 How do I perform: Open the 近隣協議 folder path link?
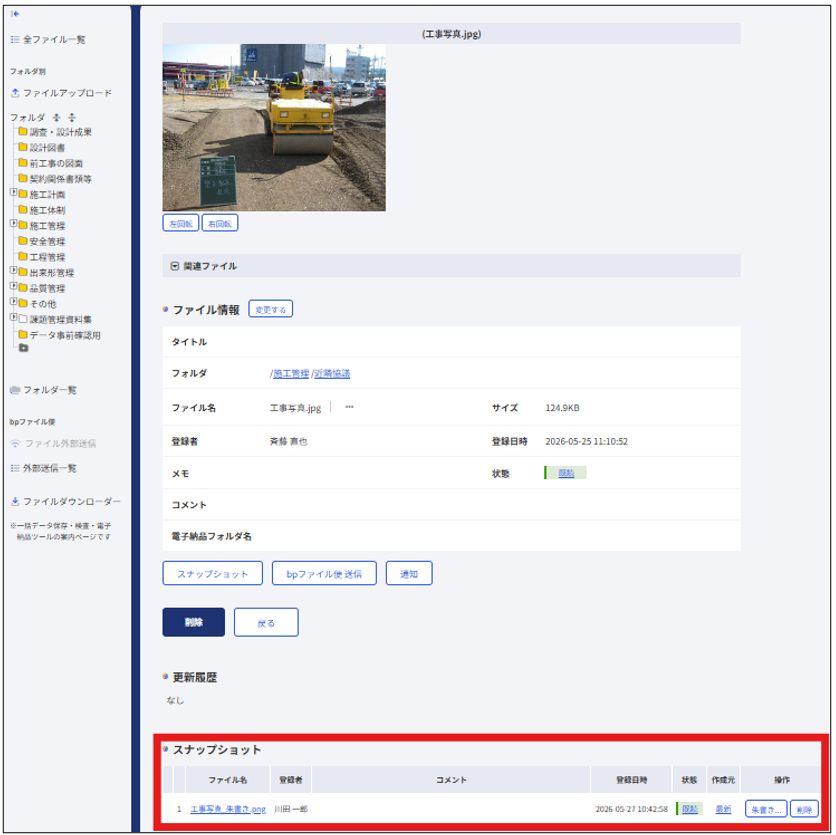click(x=332, y=373)
